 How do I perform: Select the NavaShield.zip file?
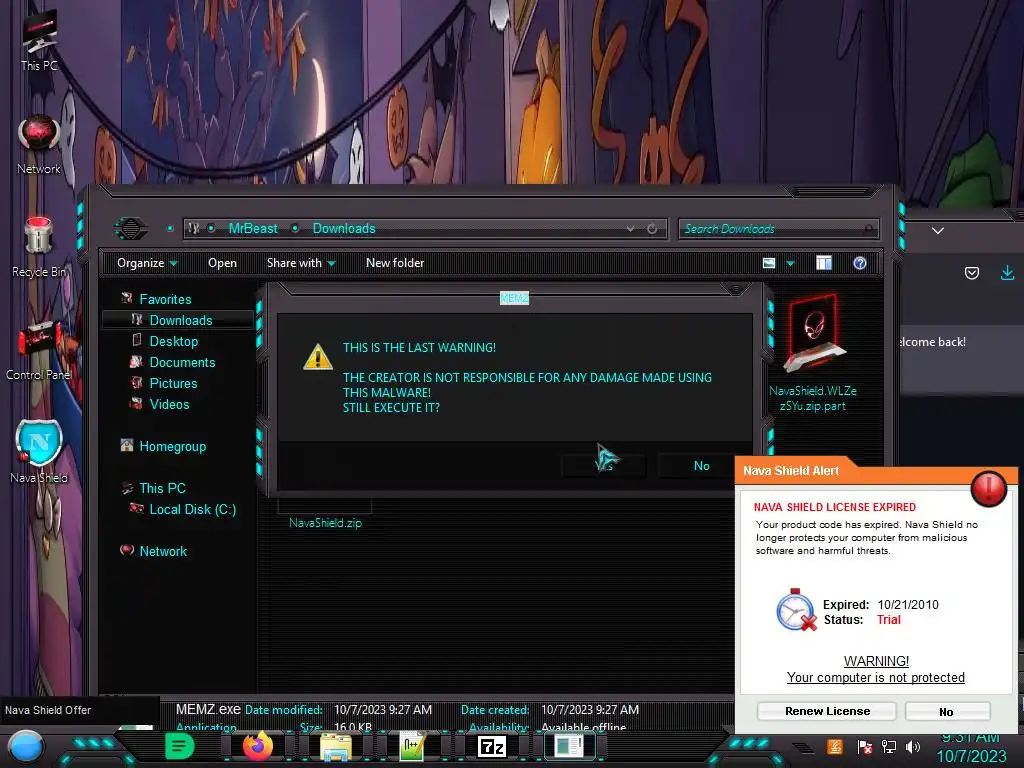tap(325, 522)
